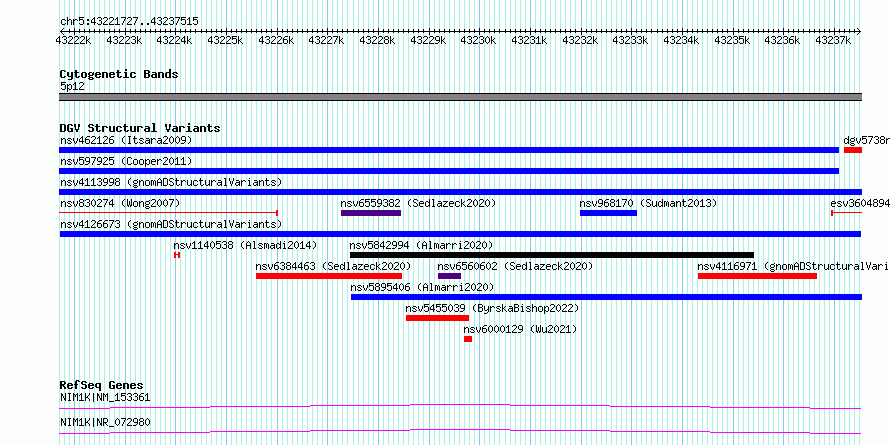Open nsv4113998 (gnomADStructuralVariants) variant label
Screen dimensions: 890x445
pos(171,182)
